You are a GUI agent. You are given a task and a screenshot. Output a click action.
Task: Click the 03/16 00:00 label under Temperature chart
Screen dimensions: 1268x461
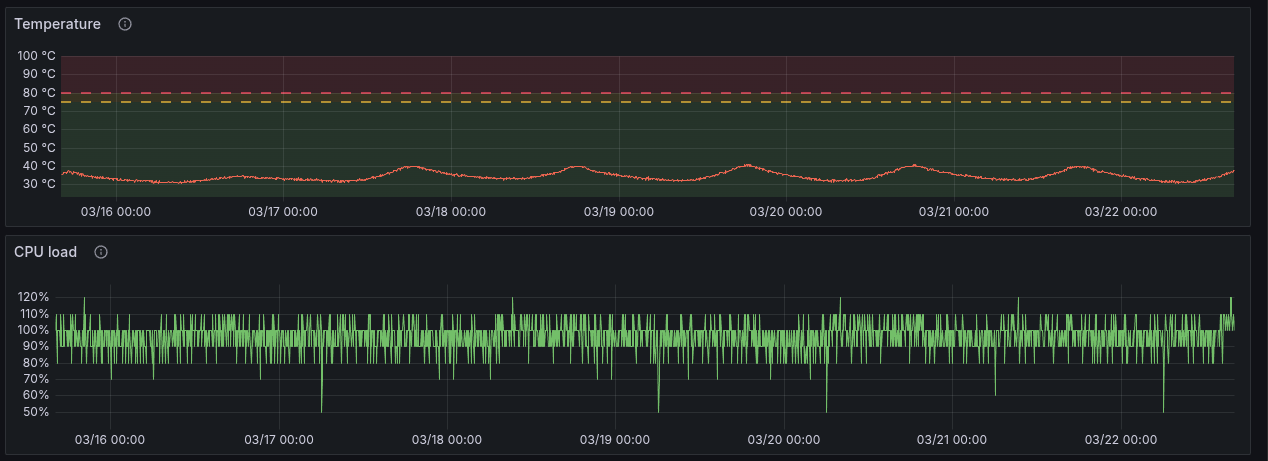point(115,212)
